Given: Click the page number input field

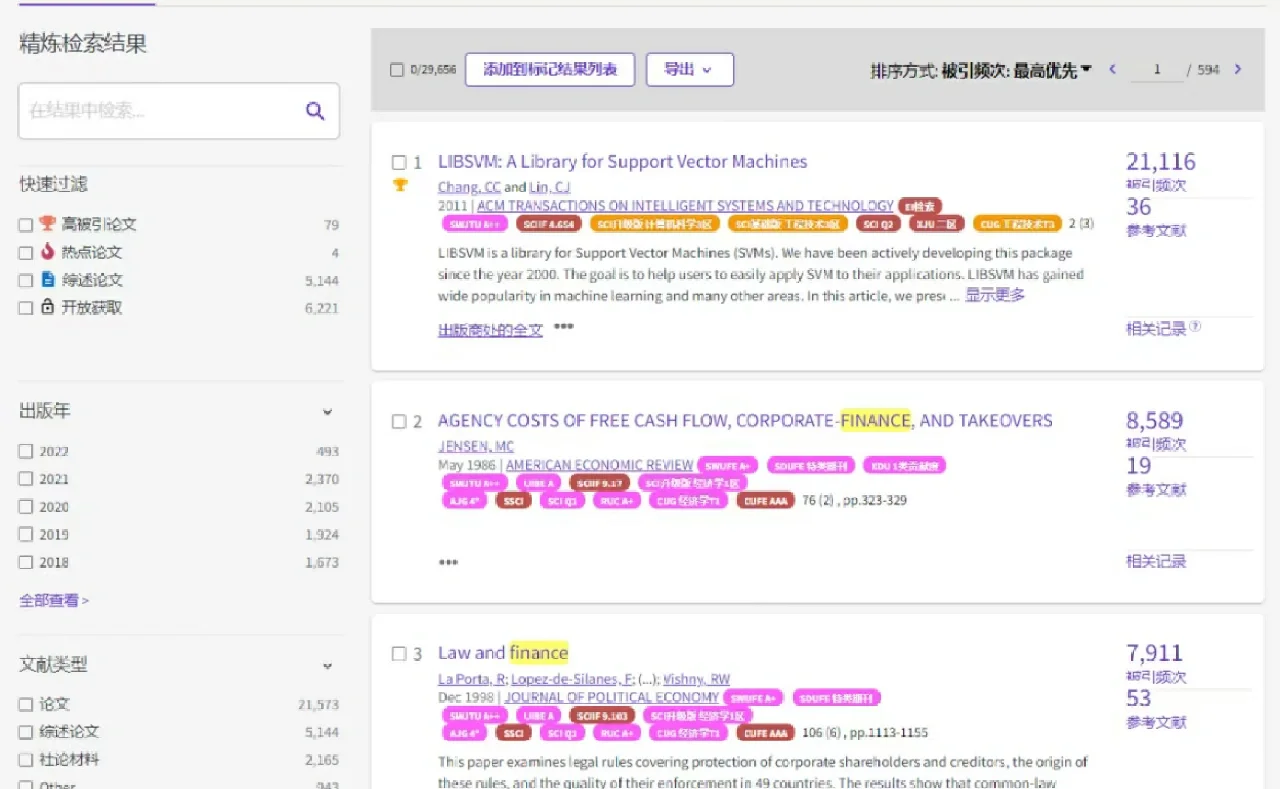Looking at the screenshot, I should (x=1157, y=70).
